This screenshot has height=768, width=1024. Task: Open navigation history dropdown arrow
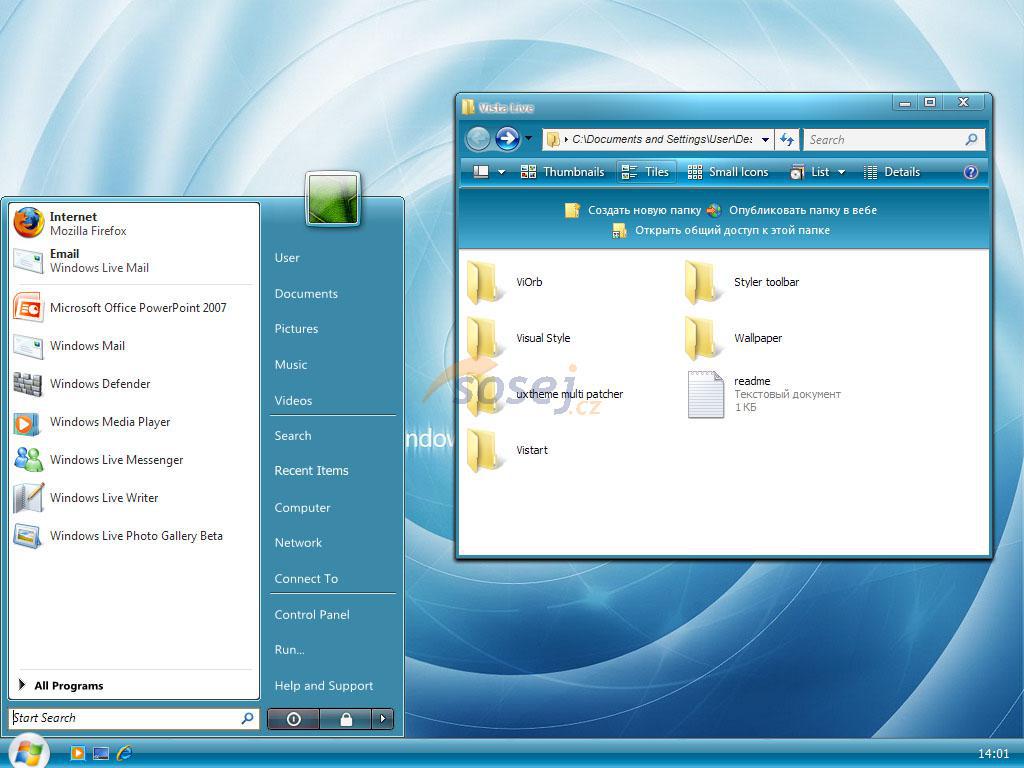(528, 138)
